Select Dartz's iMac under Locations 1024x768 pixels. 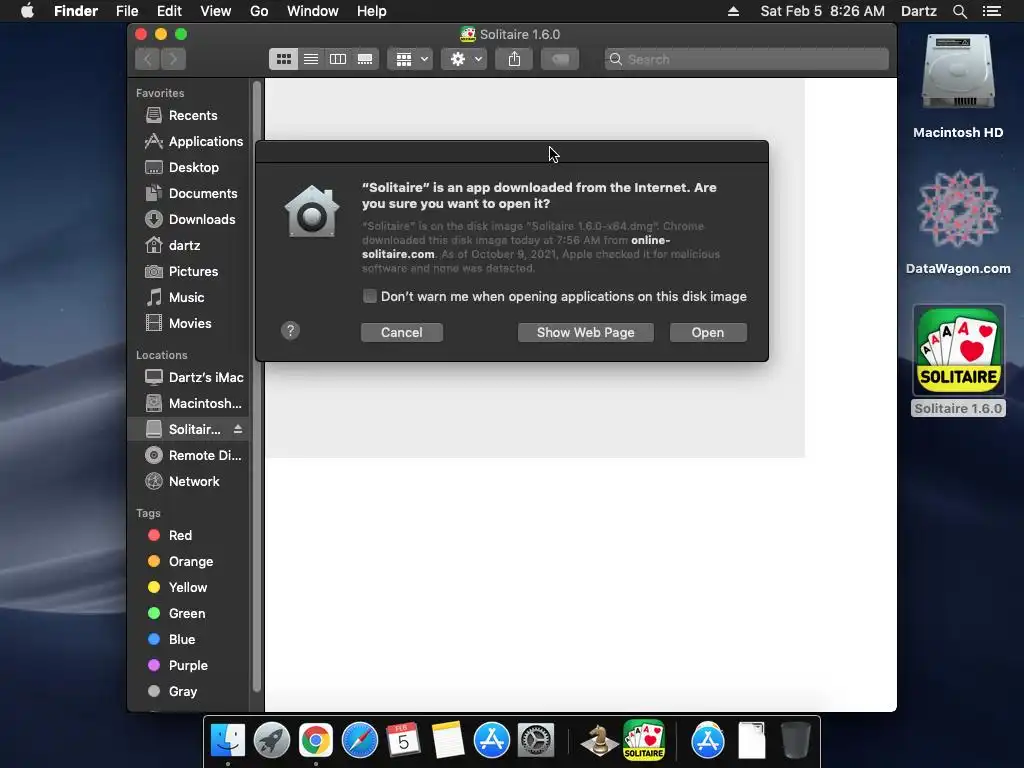[189, 377]
